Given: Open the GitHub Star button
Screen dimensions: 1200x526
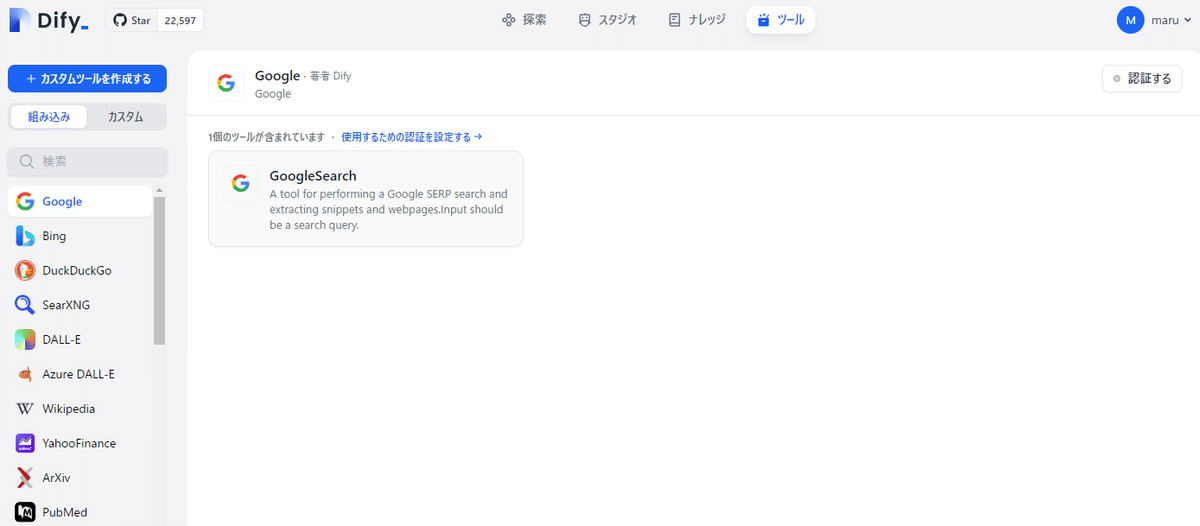Looking at the screenshot, I should pyautogui.click(x=131, y=20).
